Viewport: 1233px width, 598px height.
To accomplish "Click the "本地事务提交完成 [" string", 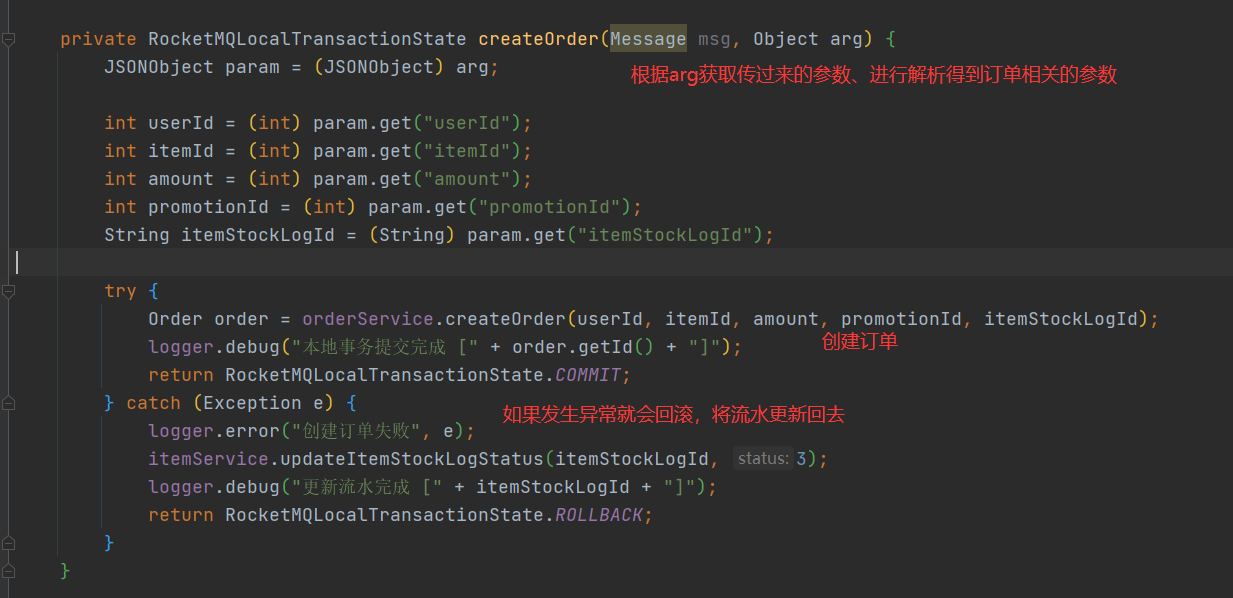I will (384, 347).
